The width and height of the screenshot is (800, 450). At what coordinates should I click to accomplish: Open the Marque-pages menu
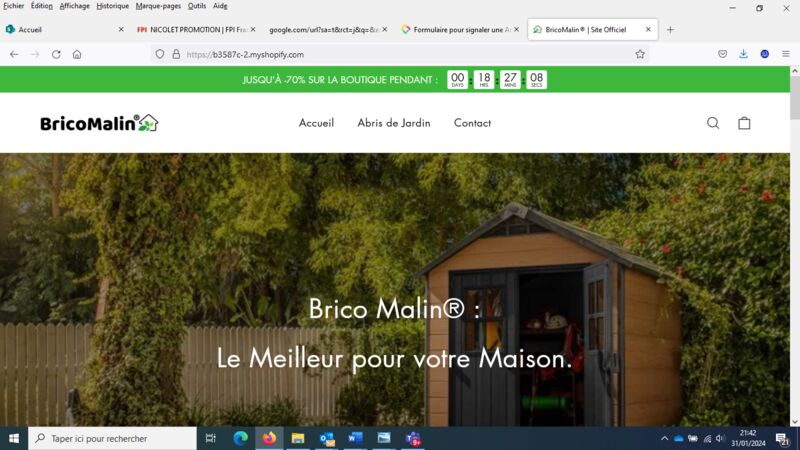tap(158, 6)
